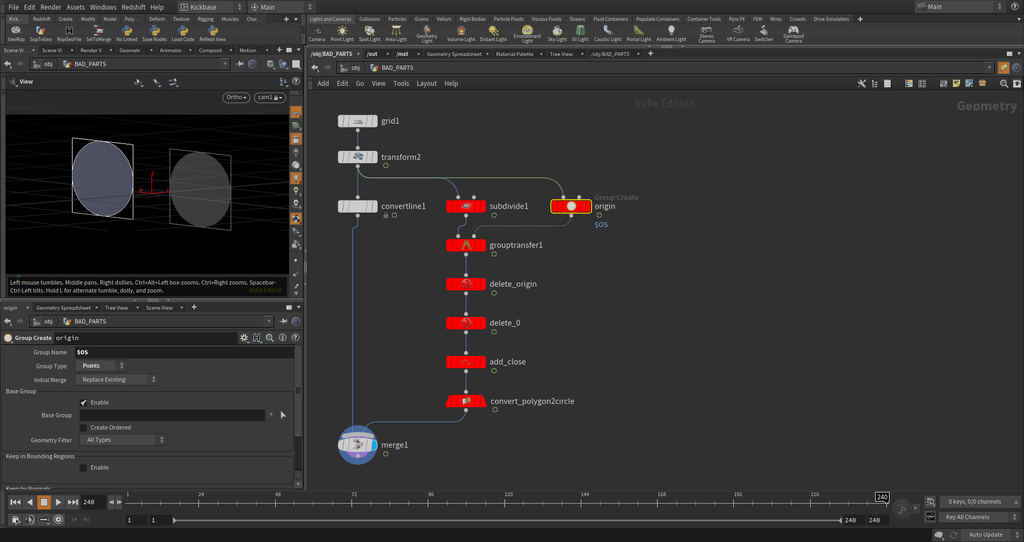
Task: Add a Sky Light from shelf
Action: point(557,33)
